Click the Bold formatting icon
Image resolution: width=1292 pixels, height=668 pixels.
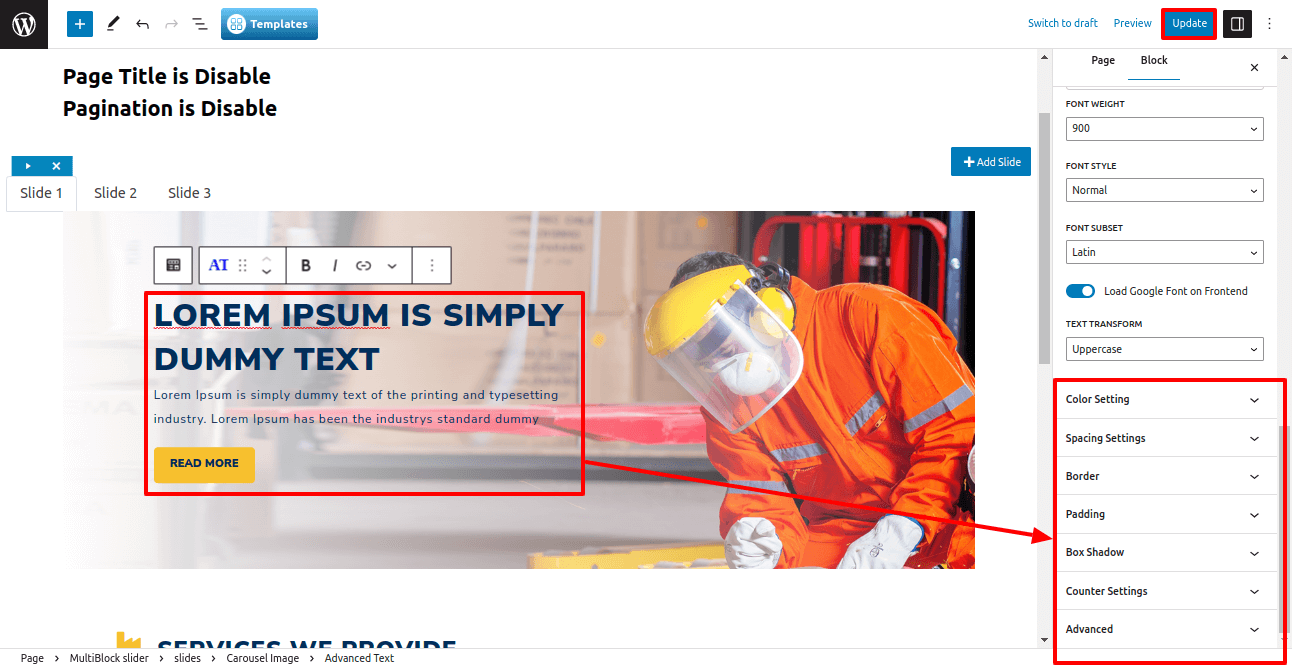coord(306,265)
